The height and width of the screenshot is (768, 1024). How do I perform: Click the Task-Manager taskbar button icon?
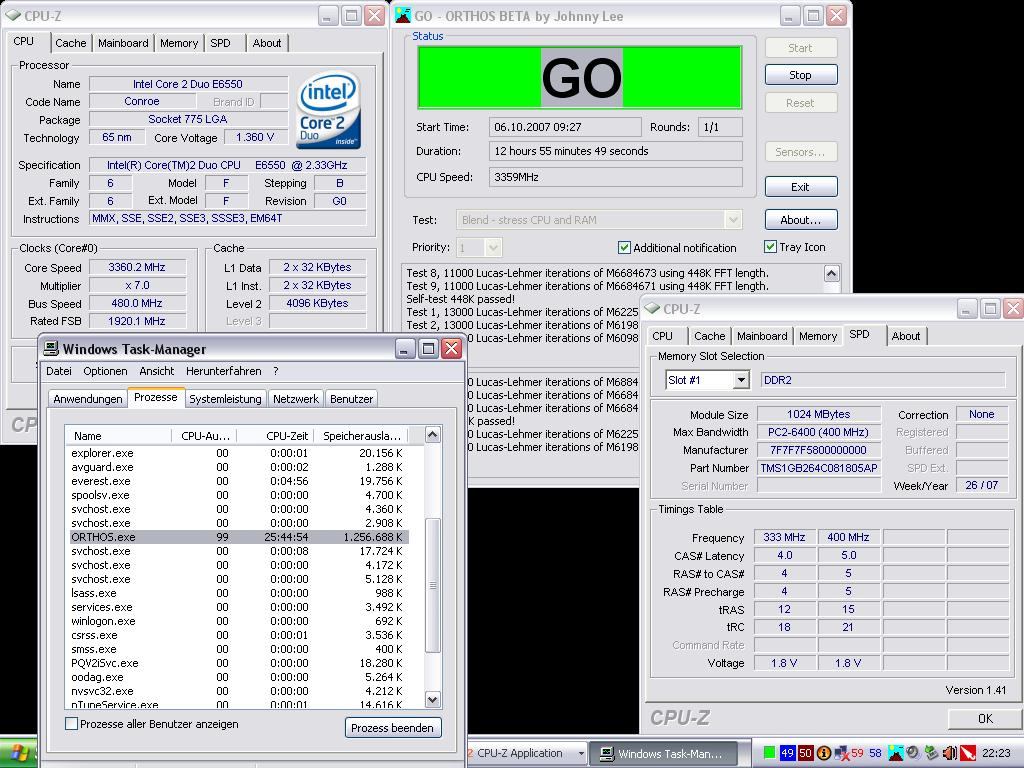coord(607,753)
